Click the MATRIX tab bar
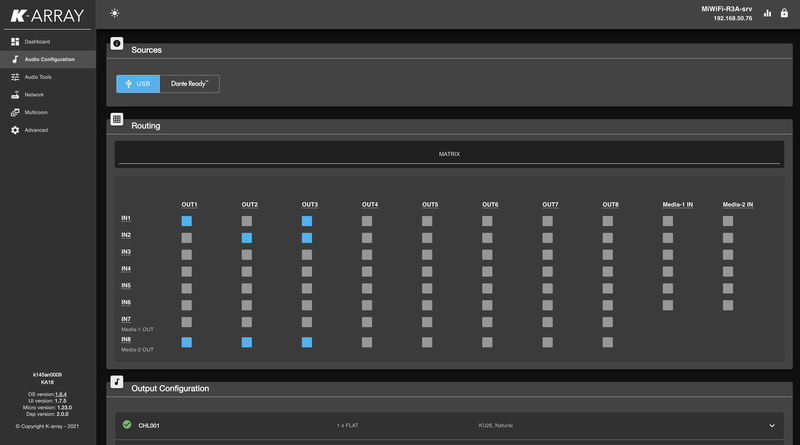The height and width of the screenshot is (445, 800). click(x=449, y=154)
